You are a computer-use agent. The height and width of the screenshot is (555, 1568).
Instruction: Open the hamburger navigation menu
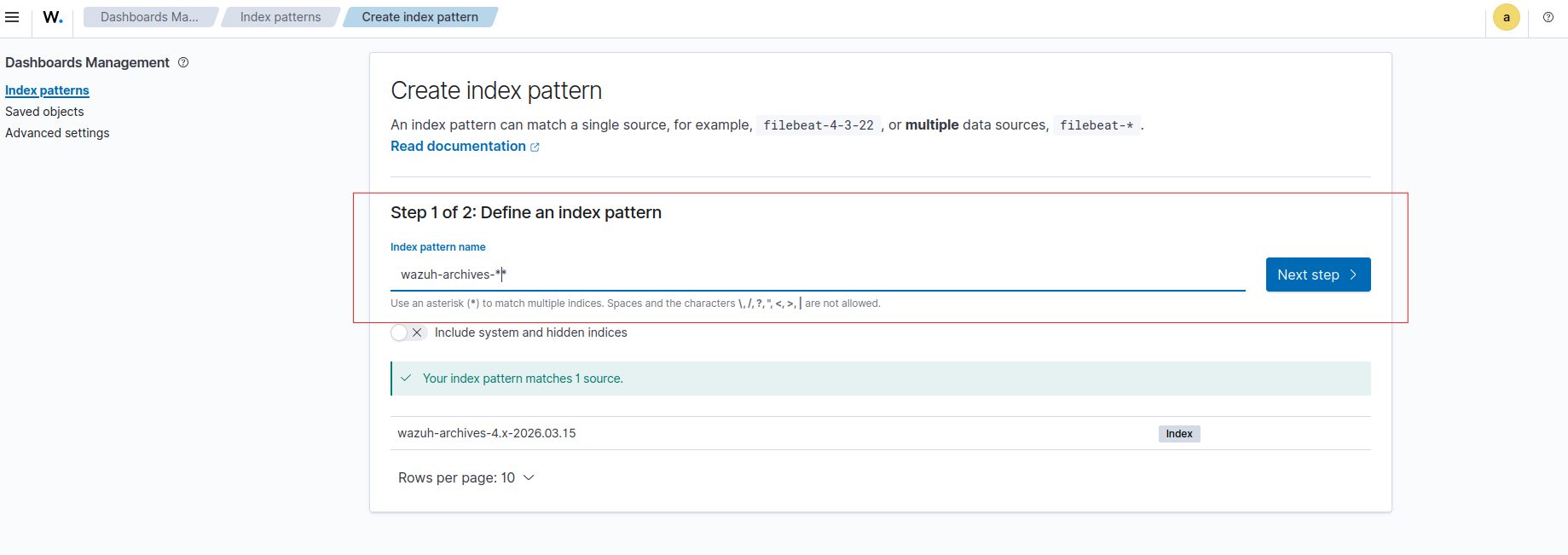pyautogui.click(x=12, y=17)
